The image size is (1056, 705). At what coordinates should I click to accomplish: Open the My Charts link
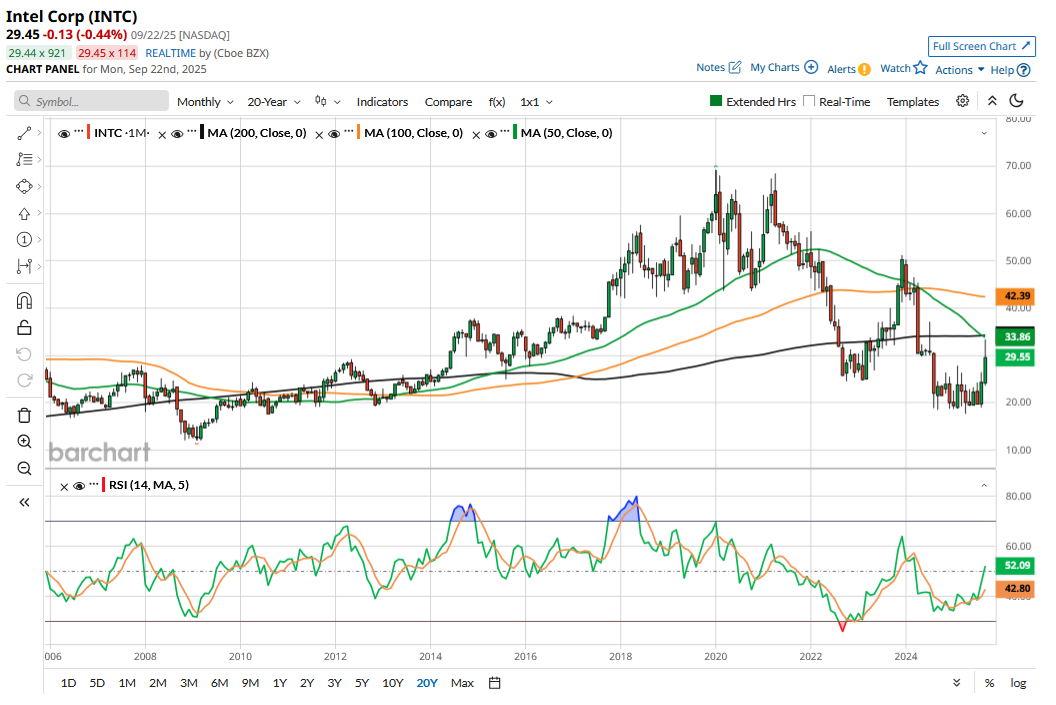(x=783, y=68)
